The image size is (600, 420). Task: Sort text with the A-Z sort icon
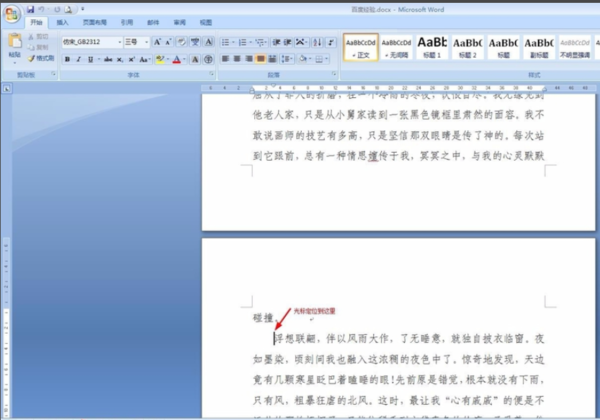pyautogui.click(x=317, y=42)
